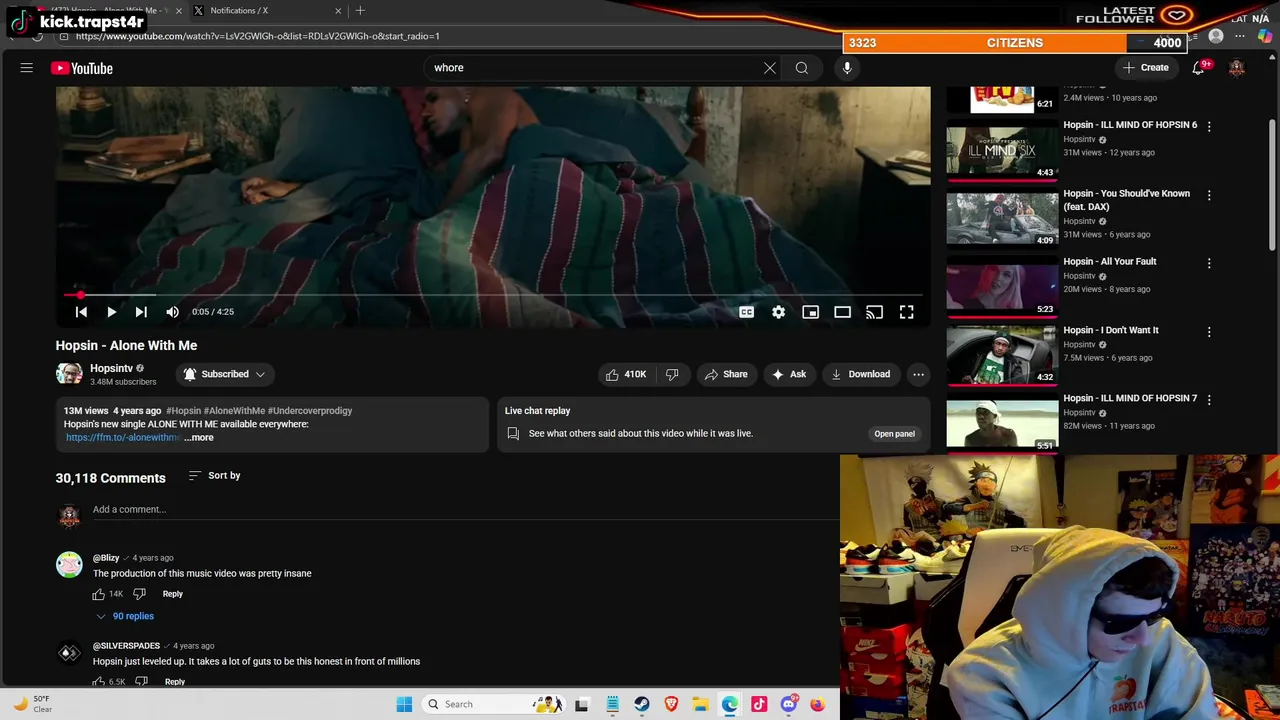
Task: Expand the Subscribed notification dropdown
Action: [x=224, y=374]
